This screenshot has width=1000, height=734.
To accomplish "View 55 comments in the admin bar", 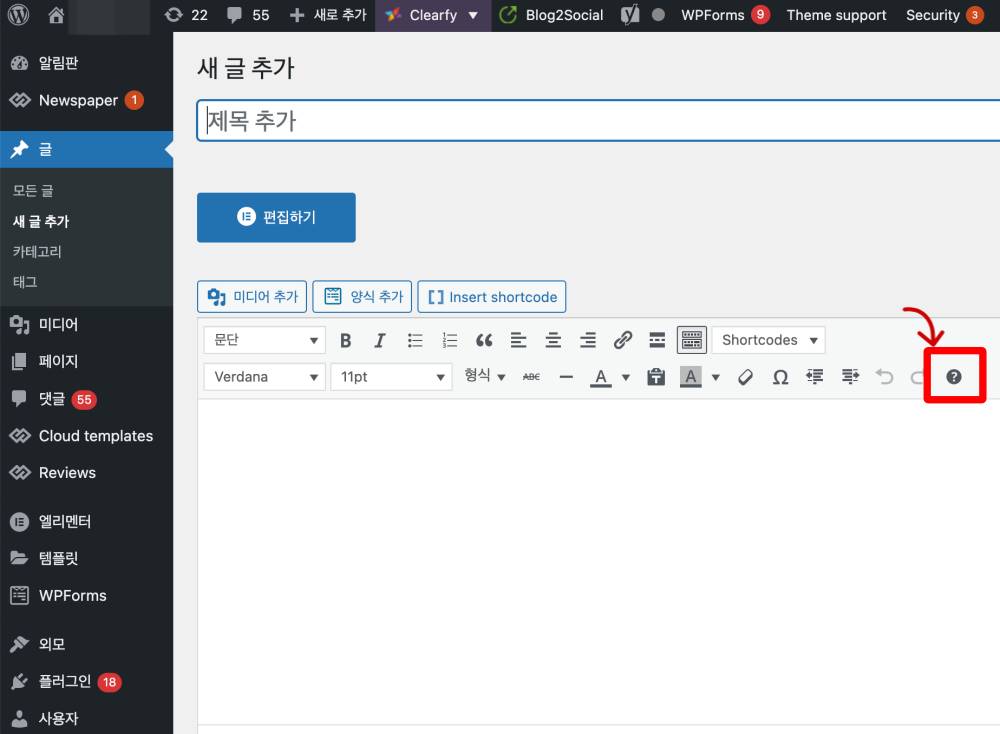I will click(x=248, y=15).
